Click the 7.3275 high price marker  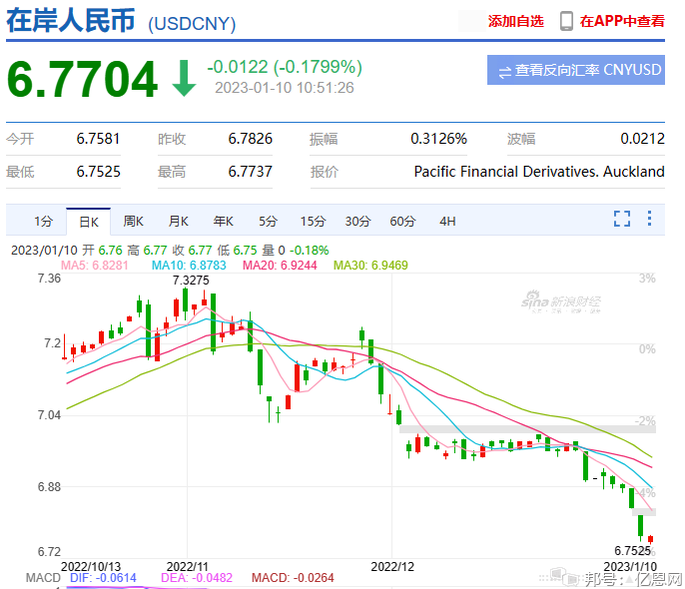(191, 280)
